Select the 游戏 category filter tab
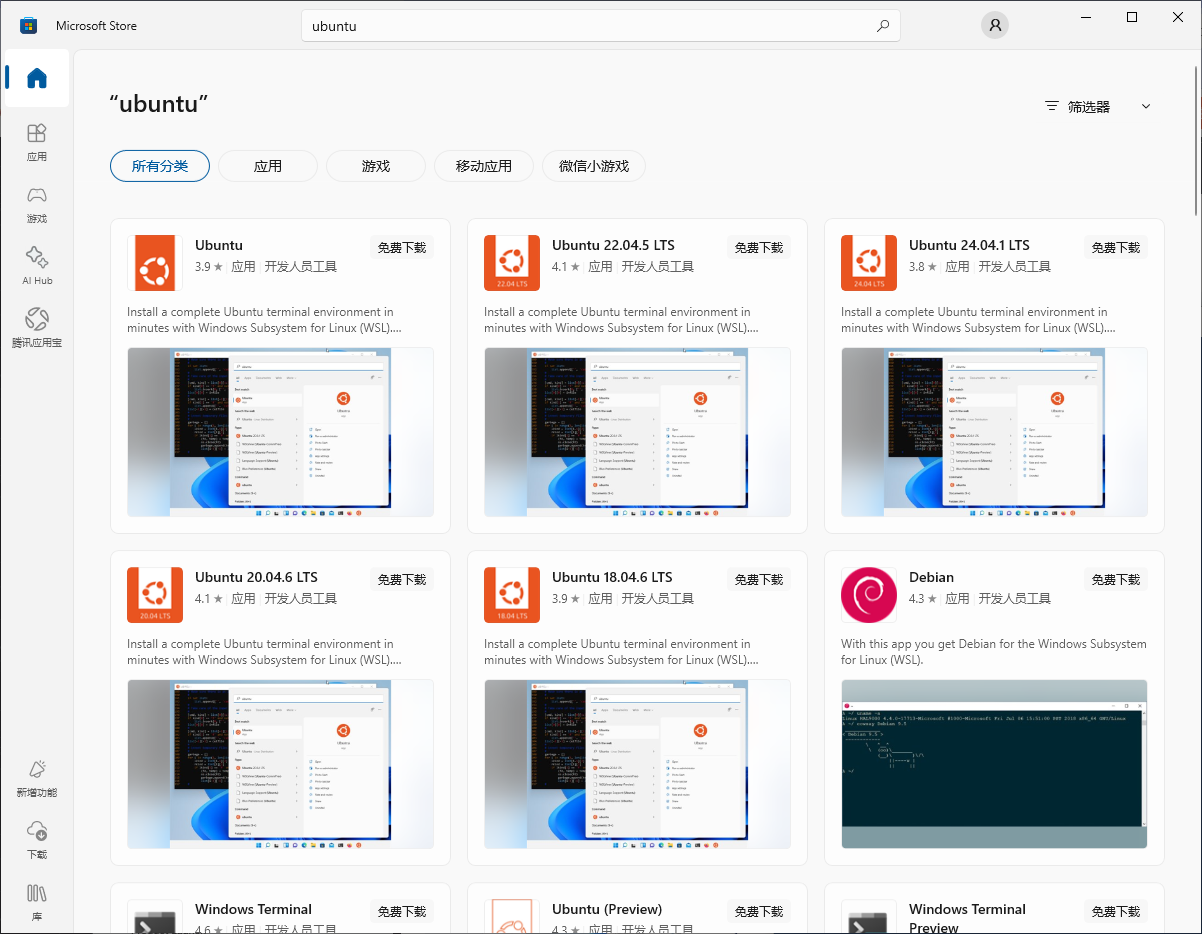The image size is (1202, 934). pos(376,166)
